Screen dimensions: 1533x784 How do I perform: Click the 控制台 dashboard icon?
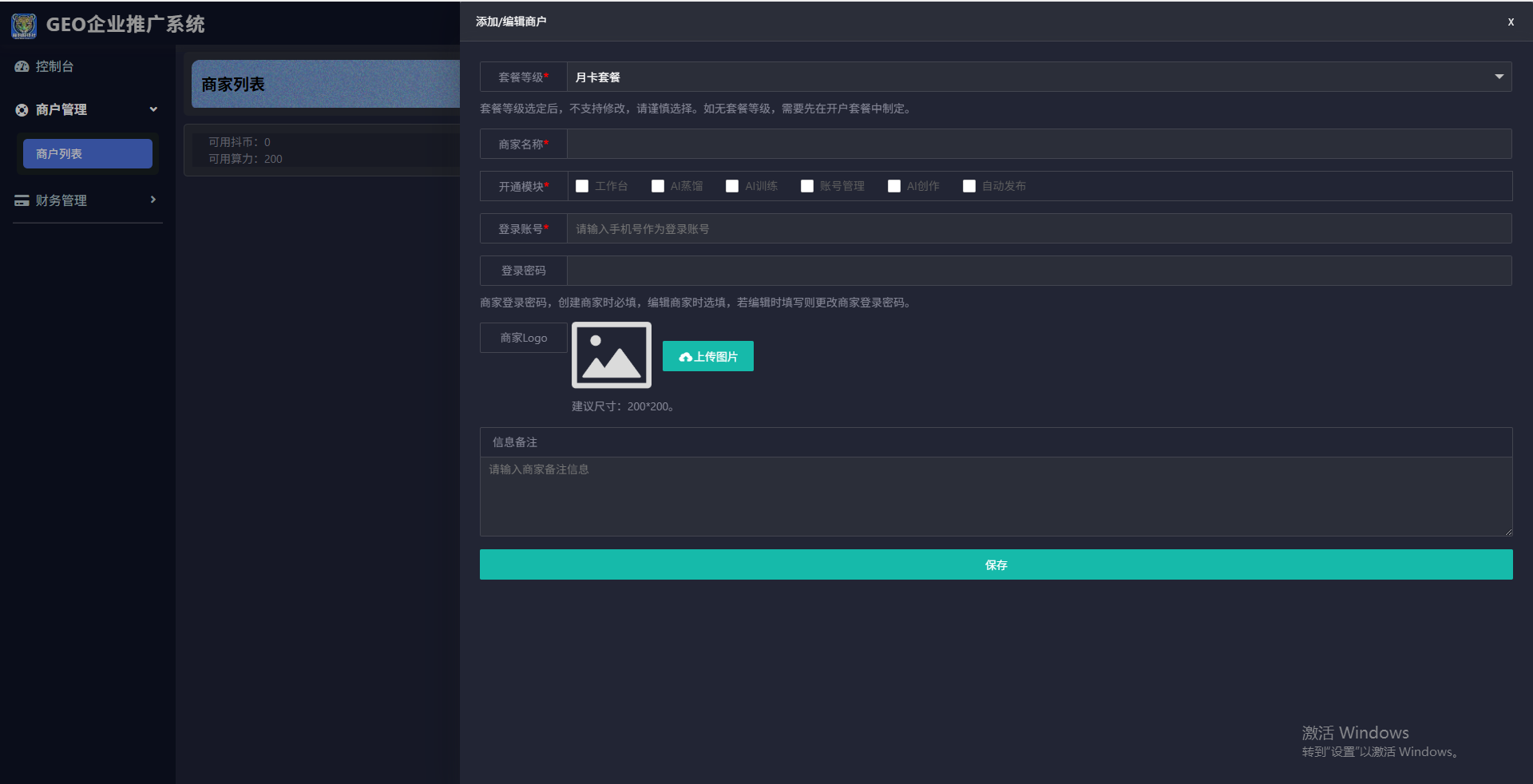pos(22,67)
